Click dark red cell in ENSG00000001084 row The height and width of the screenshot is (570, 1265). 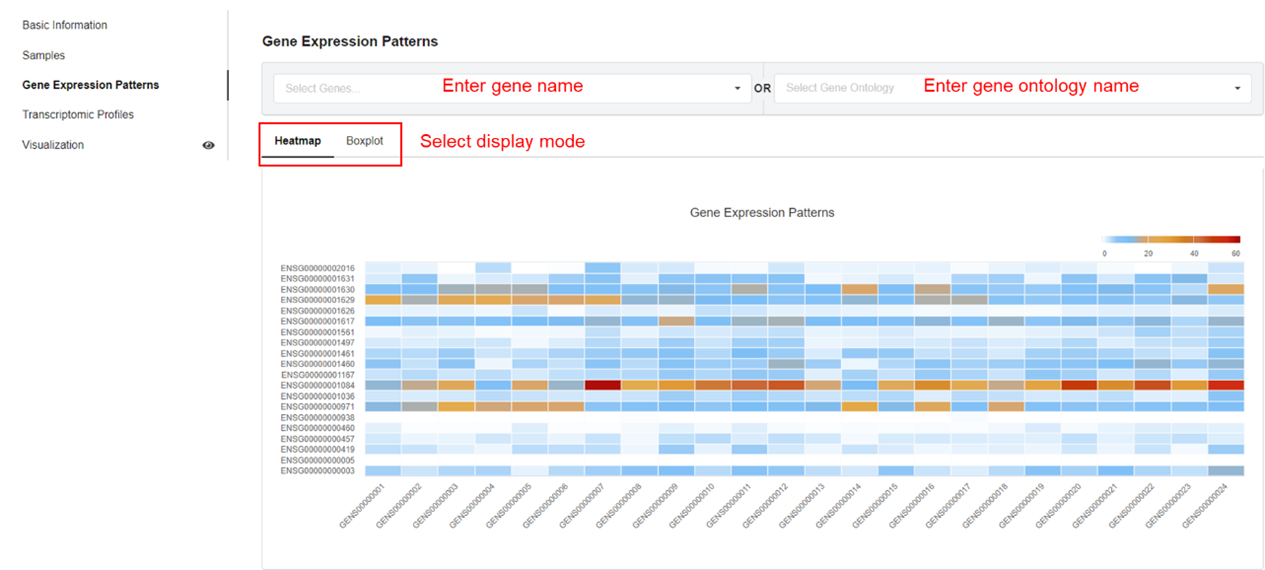point(603,385)
